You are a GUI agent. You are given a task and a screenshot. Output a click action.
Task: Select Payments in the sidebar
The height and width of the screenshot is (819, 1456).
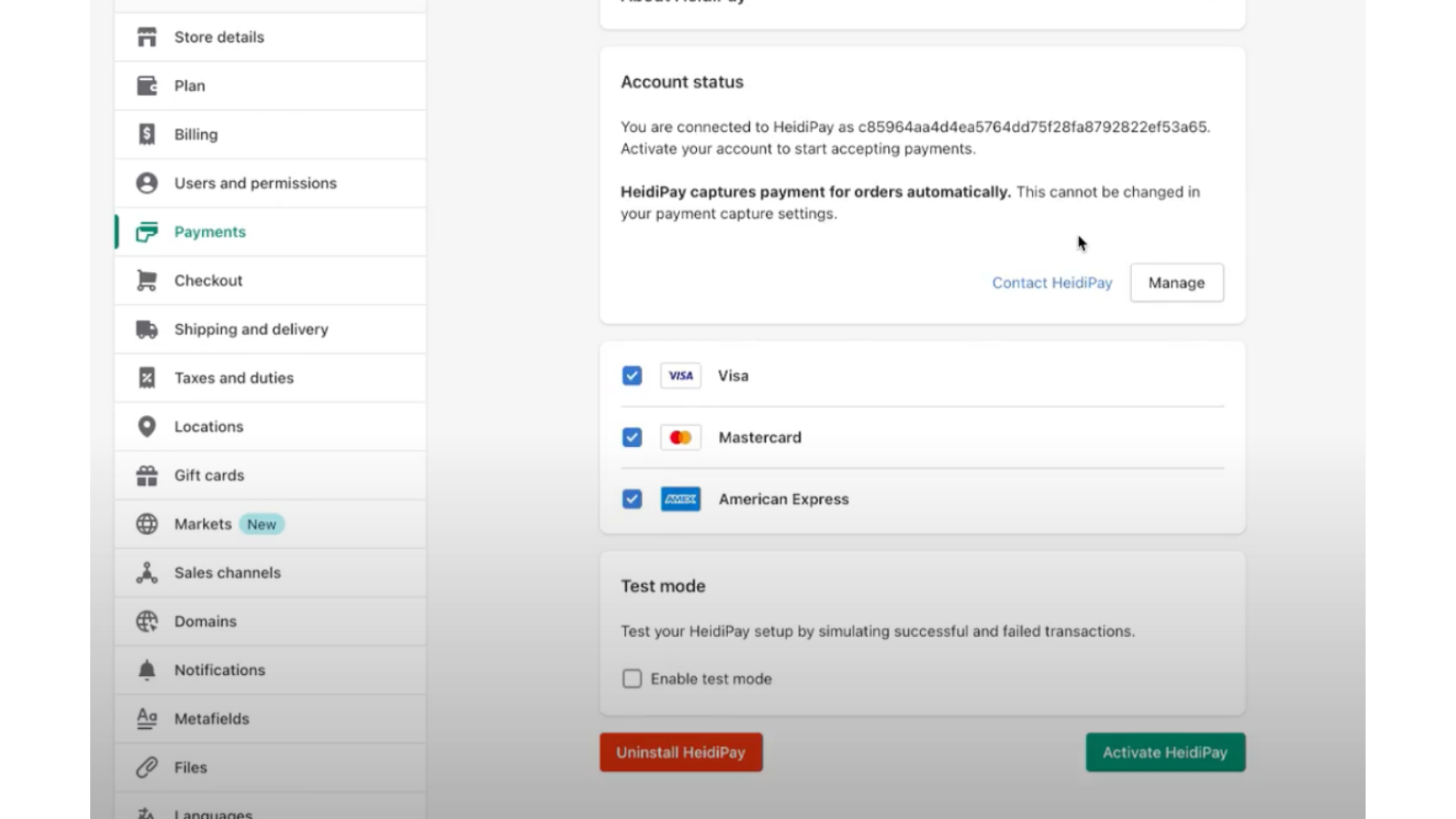tap(270, 232)
